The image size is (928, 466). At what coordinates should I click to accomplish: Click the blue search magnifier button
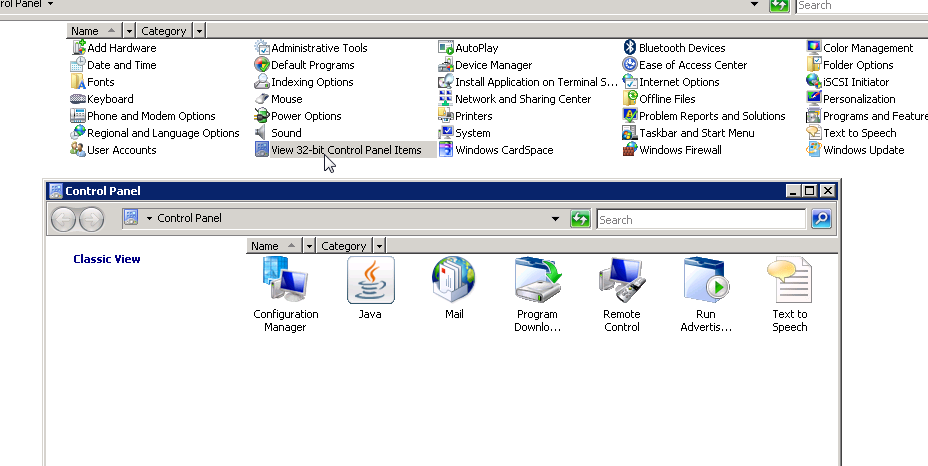(821, 218)
